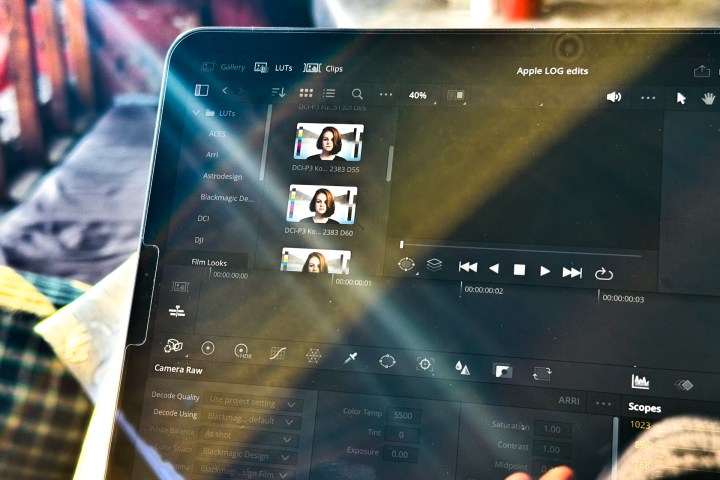The width and height of the screenshot is (720, 480).
Task: Click the viewer scrubber playhead
Action: click(401, 244)
